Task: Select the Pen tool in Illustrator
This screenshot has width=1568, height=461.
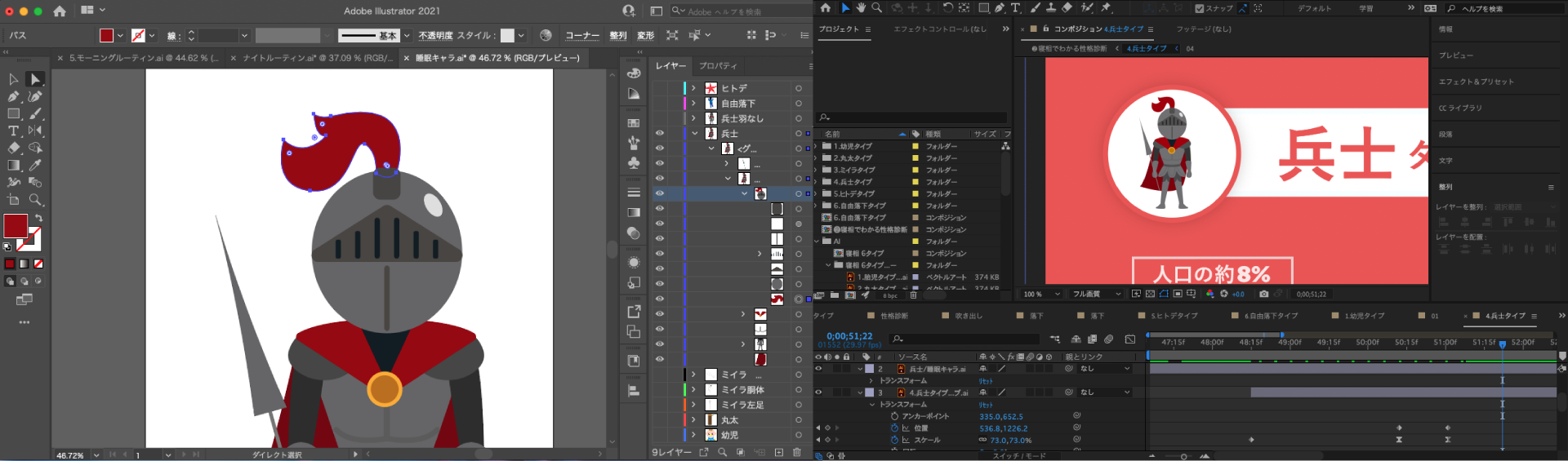Action: pyautogui.click(x=14, y=96)
